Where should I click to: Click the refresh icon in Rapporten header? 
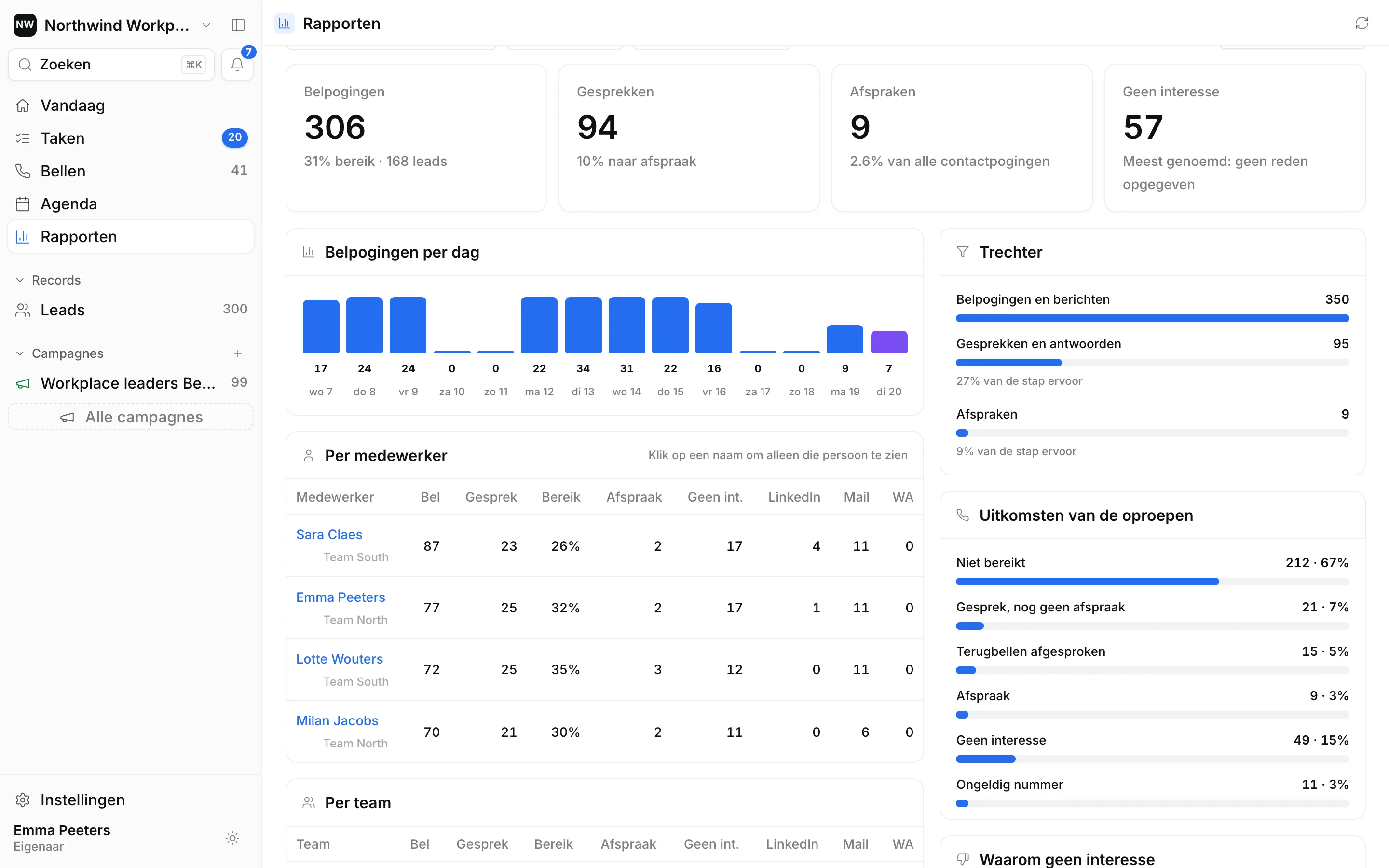(1362, 23)
